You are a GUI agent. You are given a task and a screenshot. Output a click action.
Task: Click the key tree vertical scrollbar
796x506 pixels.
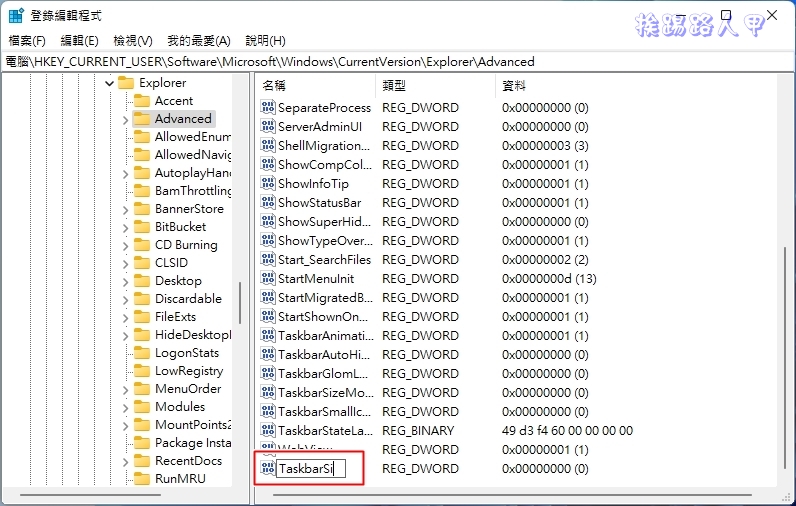(x=240, y=303)
